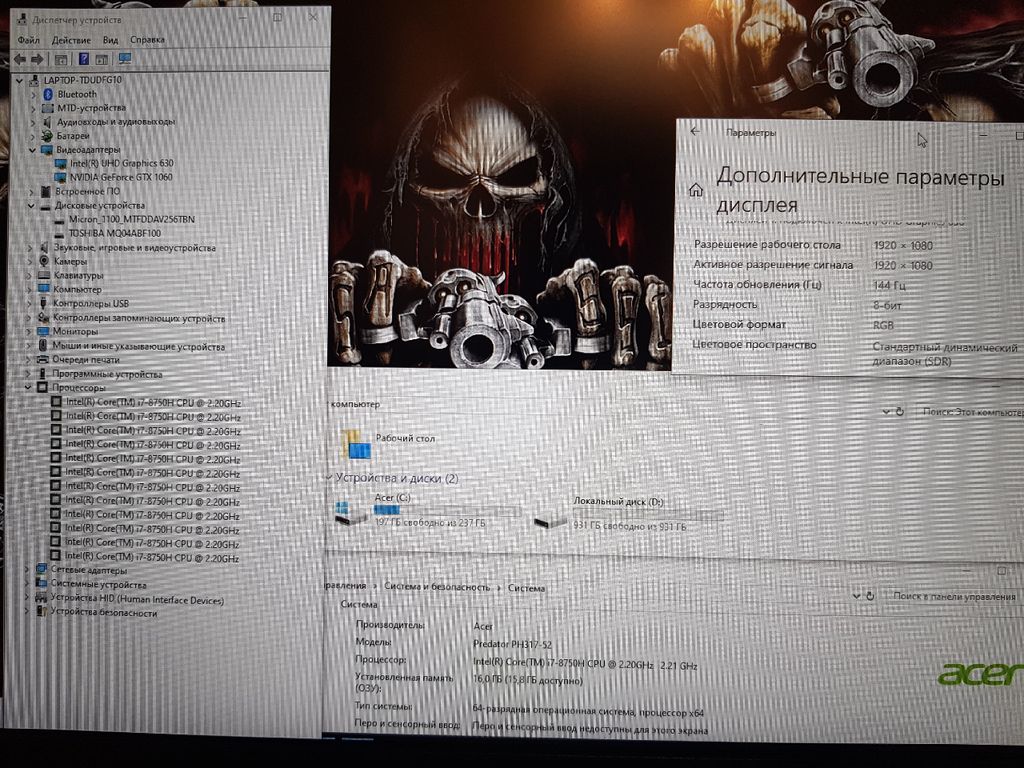Click the Система breadcrumb in Control Panel

tap(526, 588)
